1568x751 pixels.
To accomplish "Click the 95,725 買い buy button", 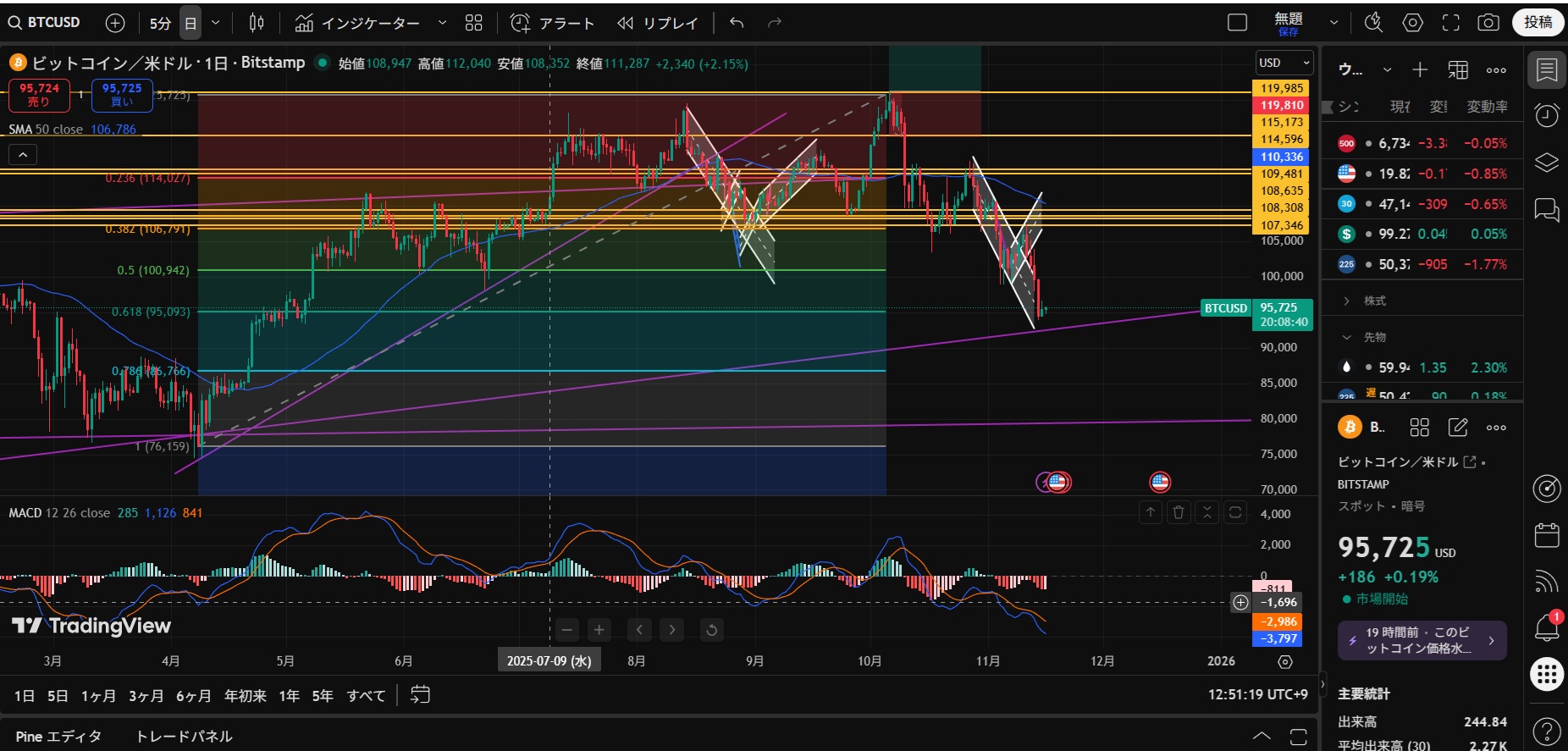I will [122, 95].
